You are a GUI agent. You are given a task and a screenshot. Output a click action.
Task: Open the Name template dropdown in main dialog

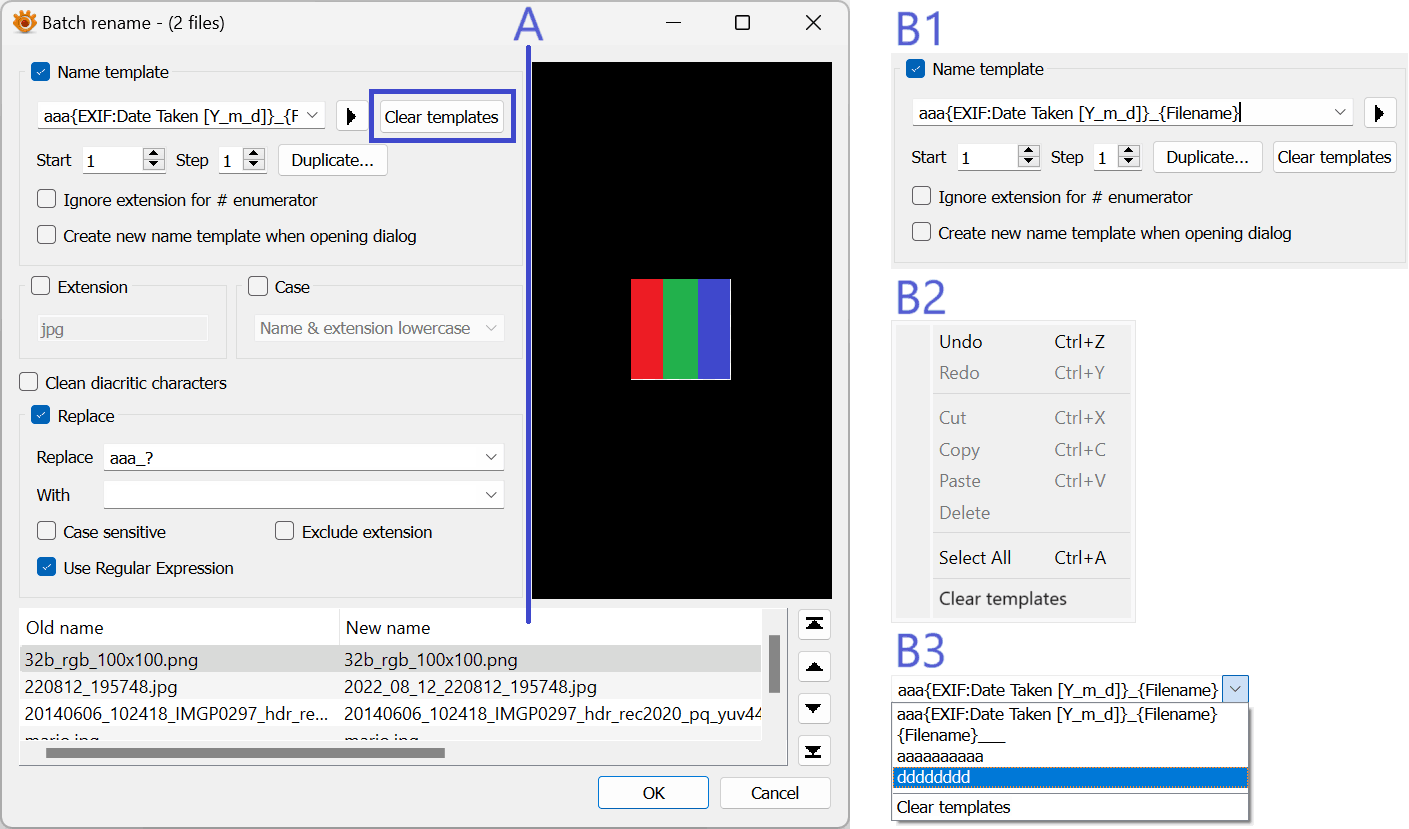(x=313, y=116)
